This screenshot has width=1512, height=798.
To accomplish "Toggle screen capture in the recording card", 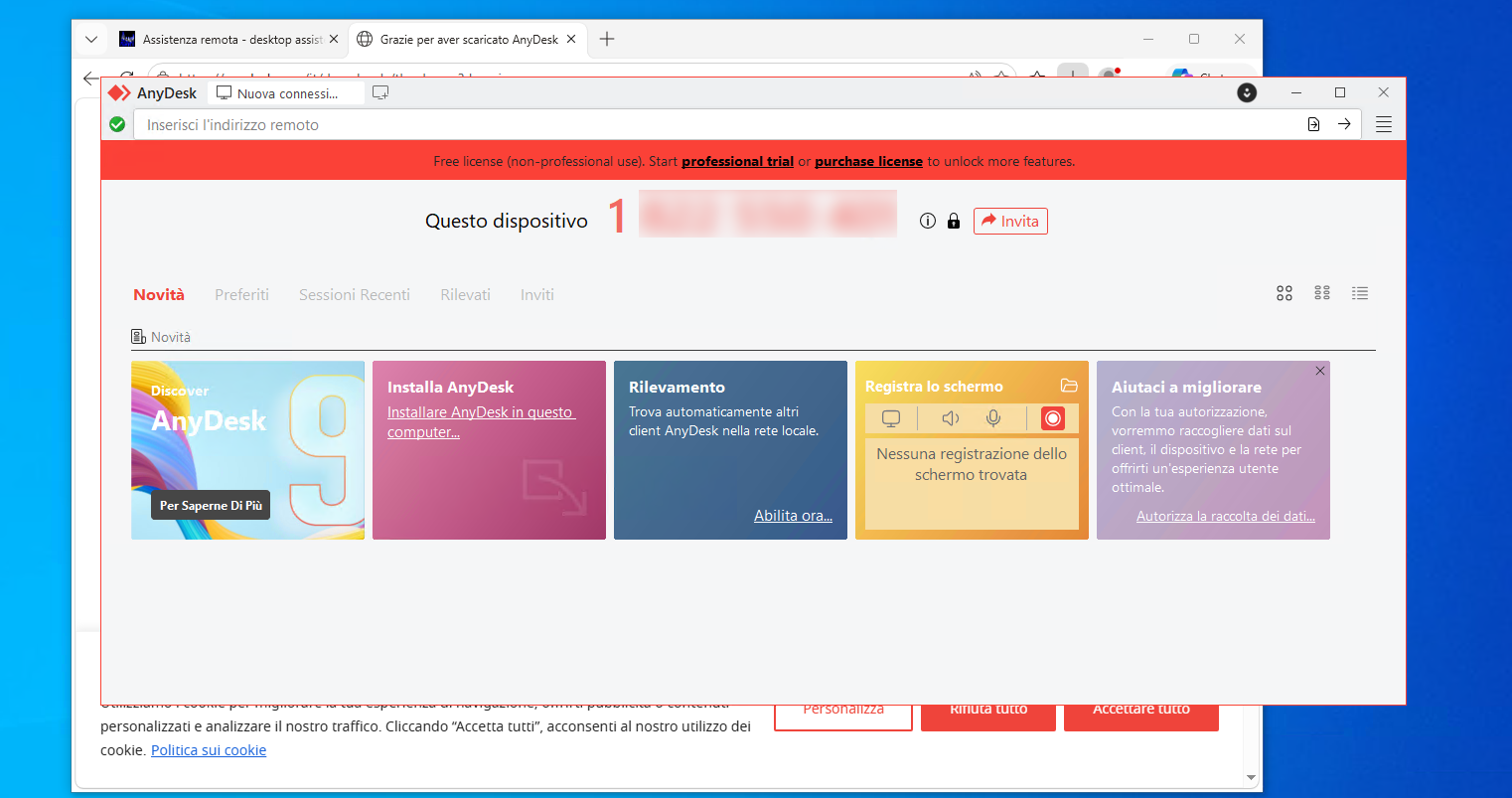I will click(891, 418).
